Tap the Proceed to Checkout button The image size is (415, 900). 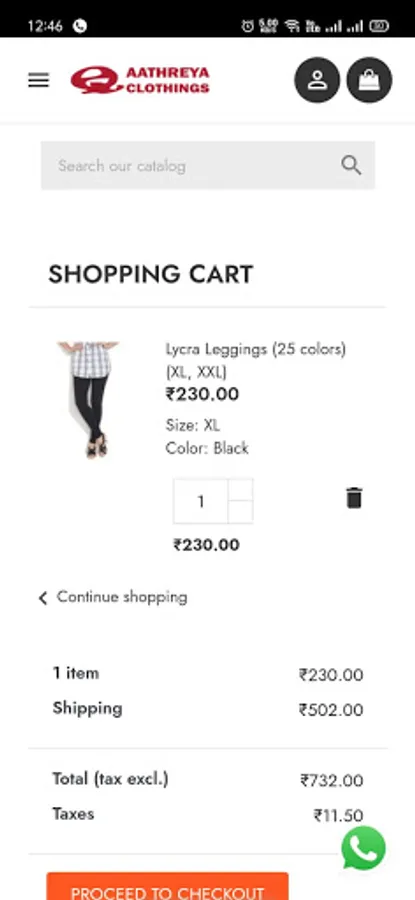pos(167,886)
